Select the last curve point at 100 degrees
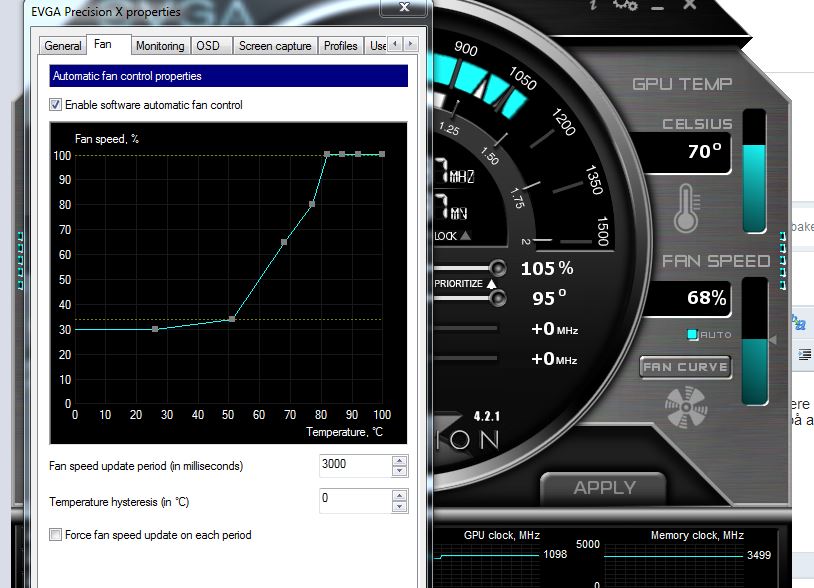 click(382, 154)
